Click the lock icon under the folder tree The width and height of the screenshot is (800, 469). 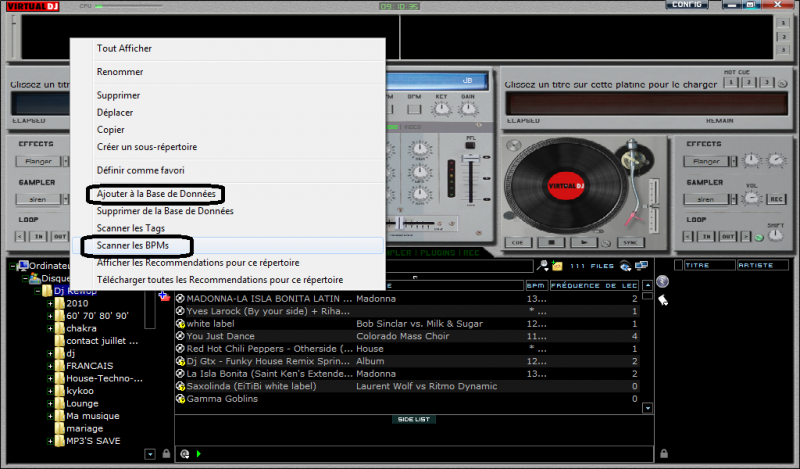164,454
